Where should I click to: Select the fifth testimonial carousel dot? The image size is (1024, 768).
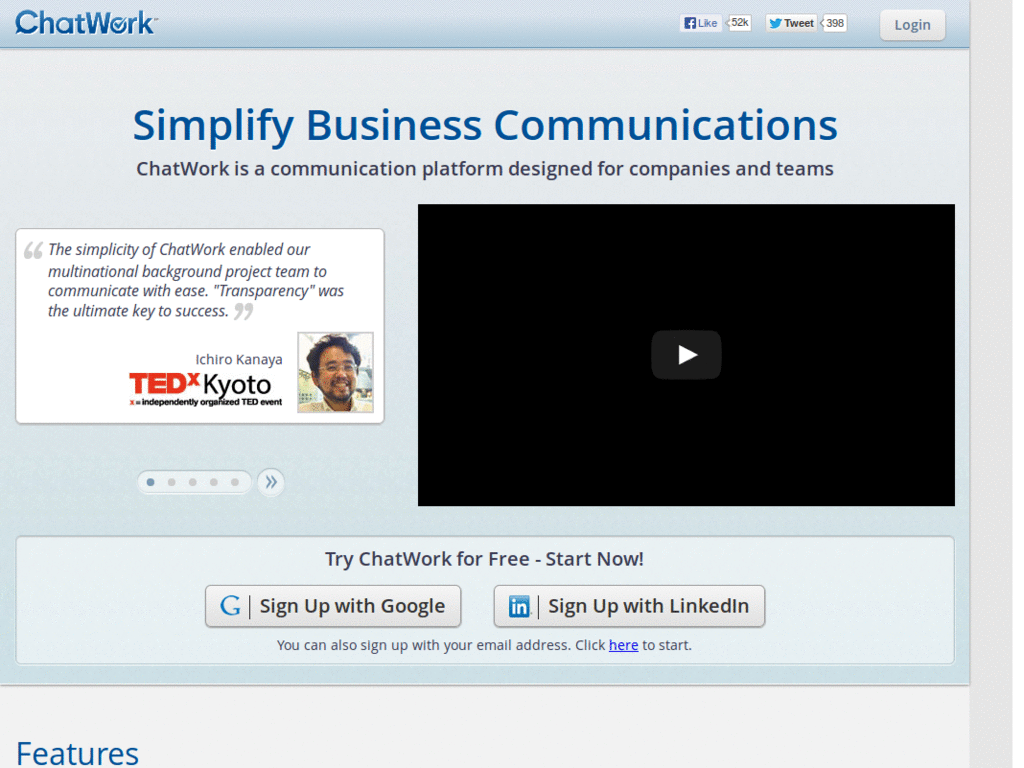[x=234, y=482]
